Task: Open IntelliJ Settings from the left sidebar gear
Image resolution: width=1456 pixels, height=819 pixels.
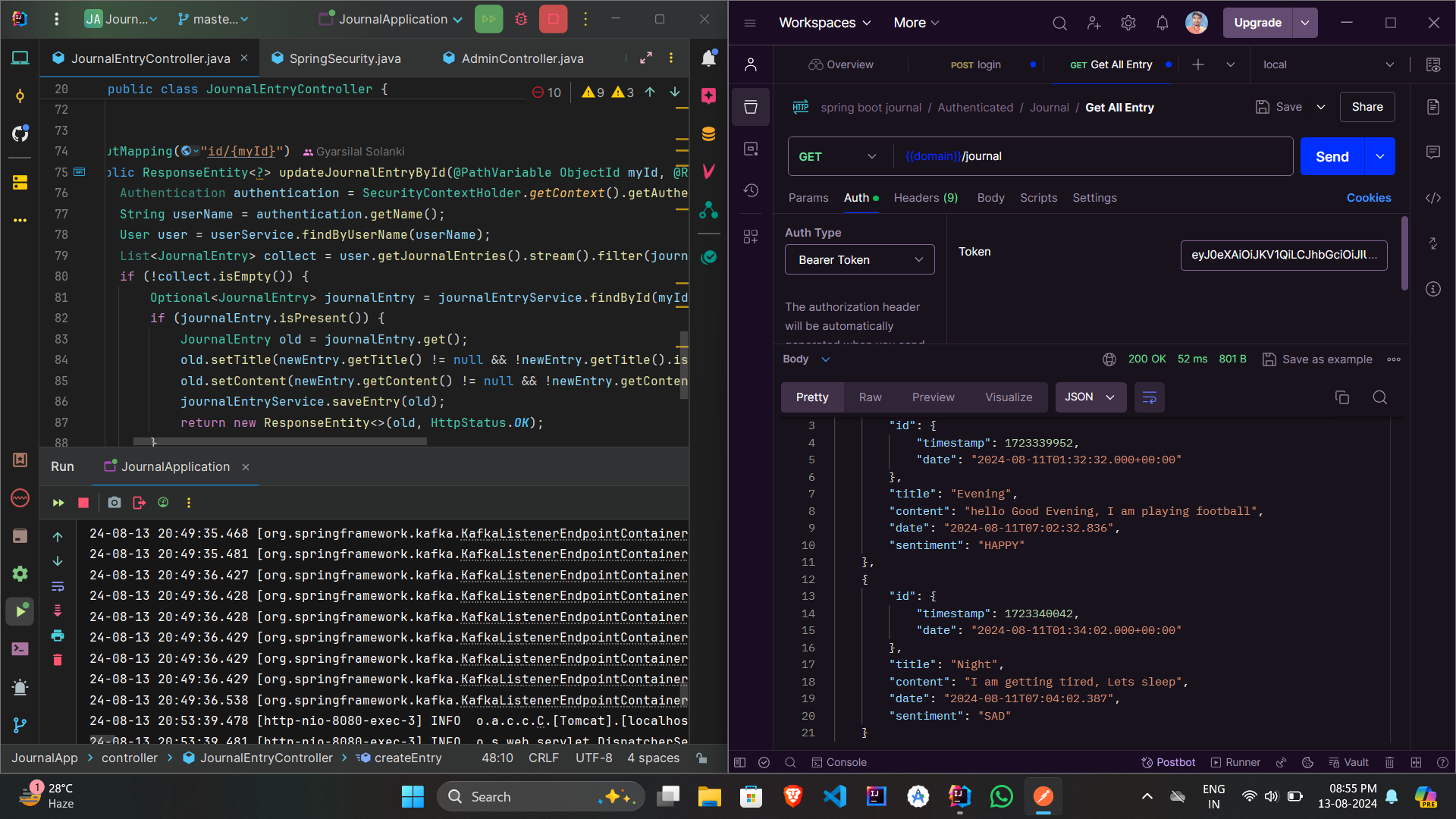Action: coord(20,574)
